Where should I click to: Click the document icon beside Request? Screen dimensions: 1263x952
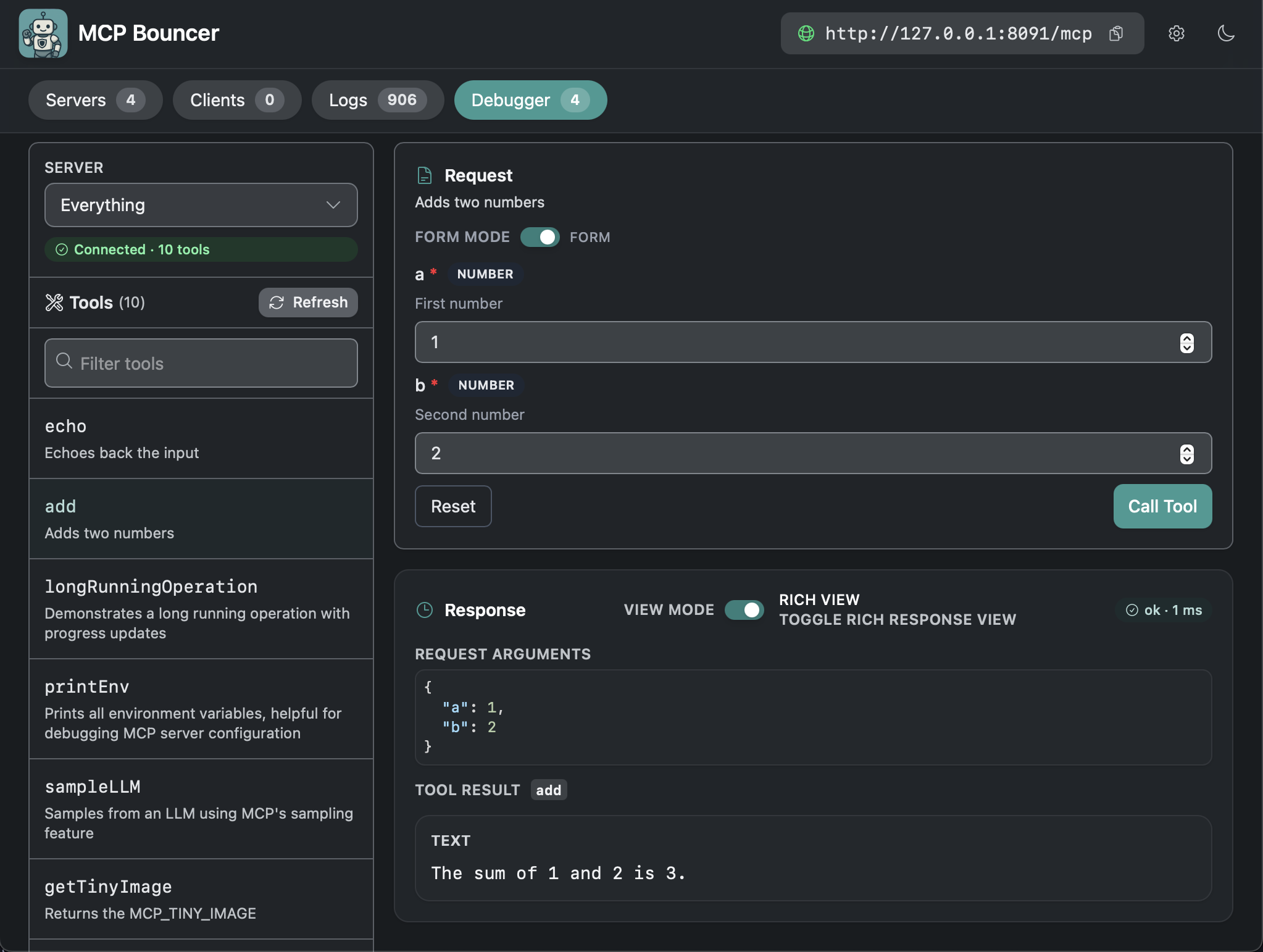click(x=424, y=175)
